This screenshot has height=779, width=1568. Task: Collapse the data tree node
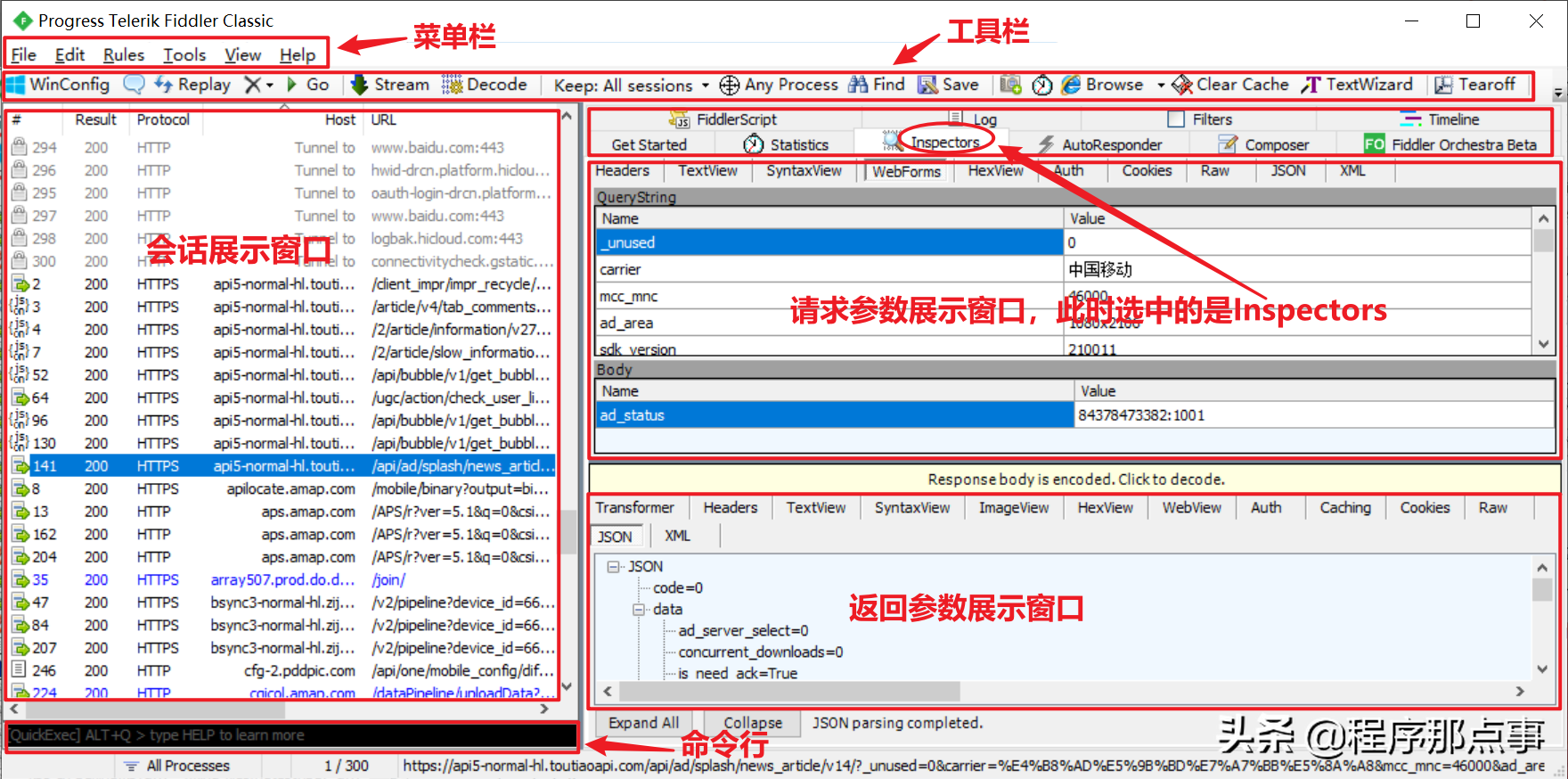pyautogui.click(x=638, y=610)
